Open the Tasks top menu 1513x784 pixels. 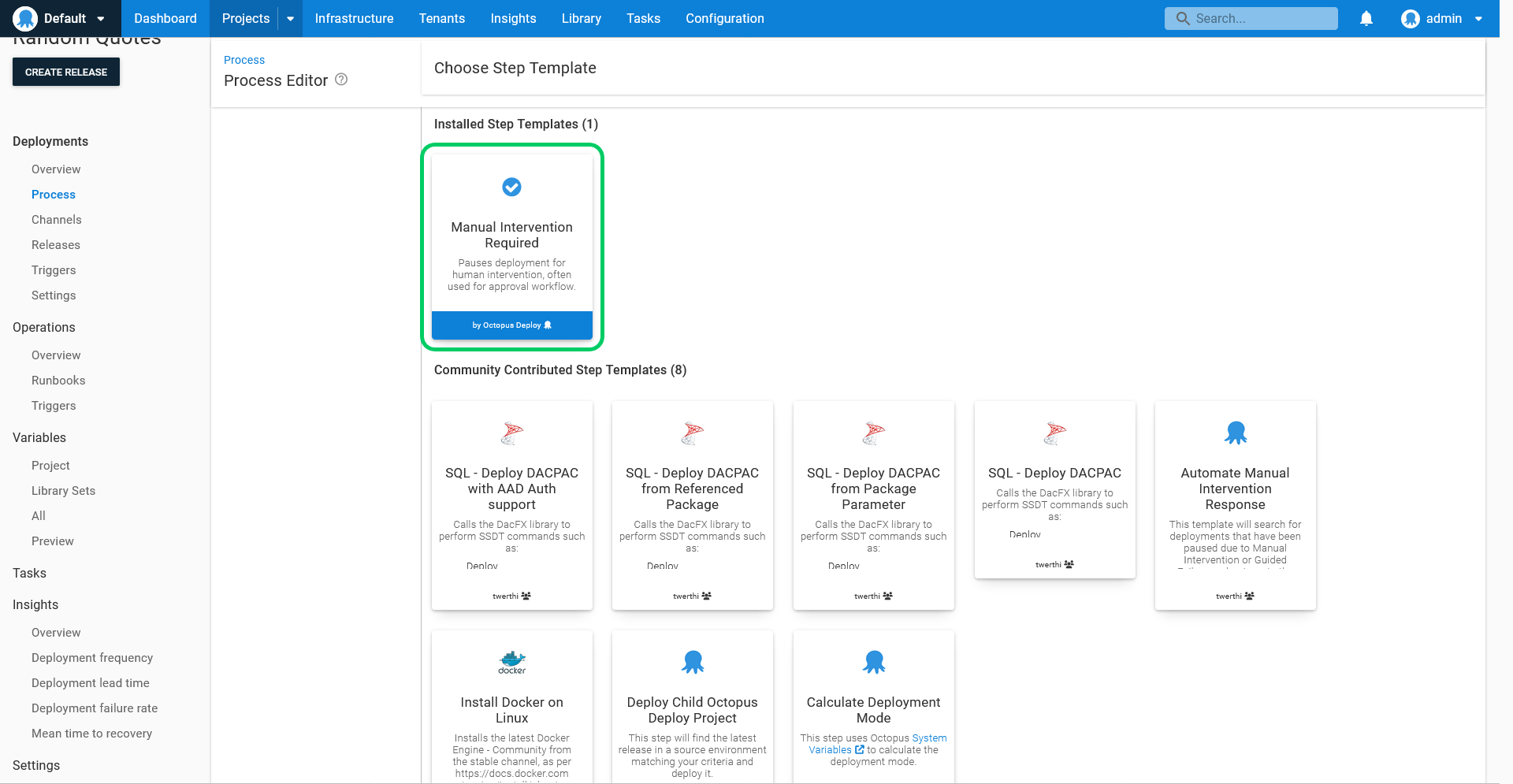click(x=644, y=18)
